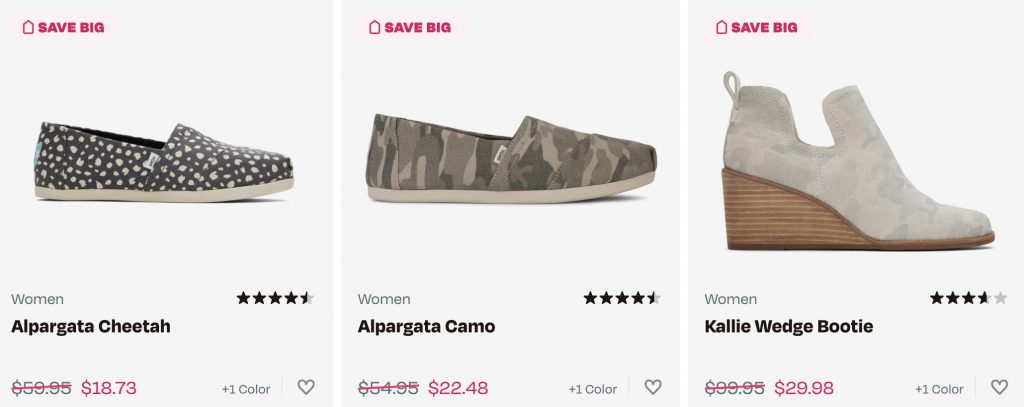
Task: View star rating of Alpargata Camo
Action: (x=622, y=298)
